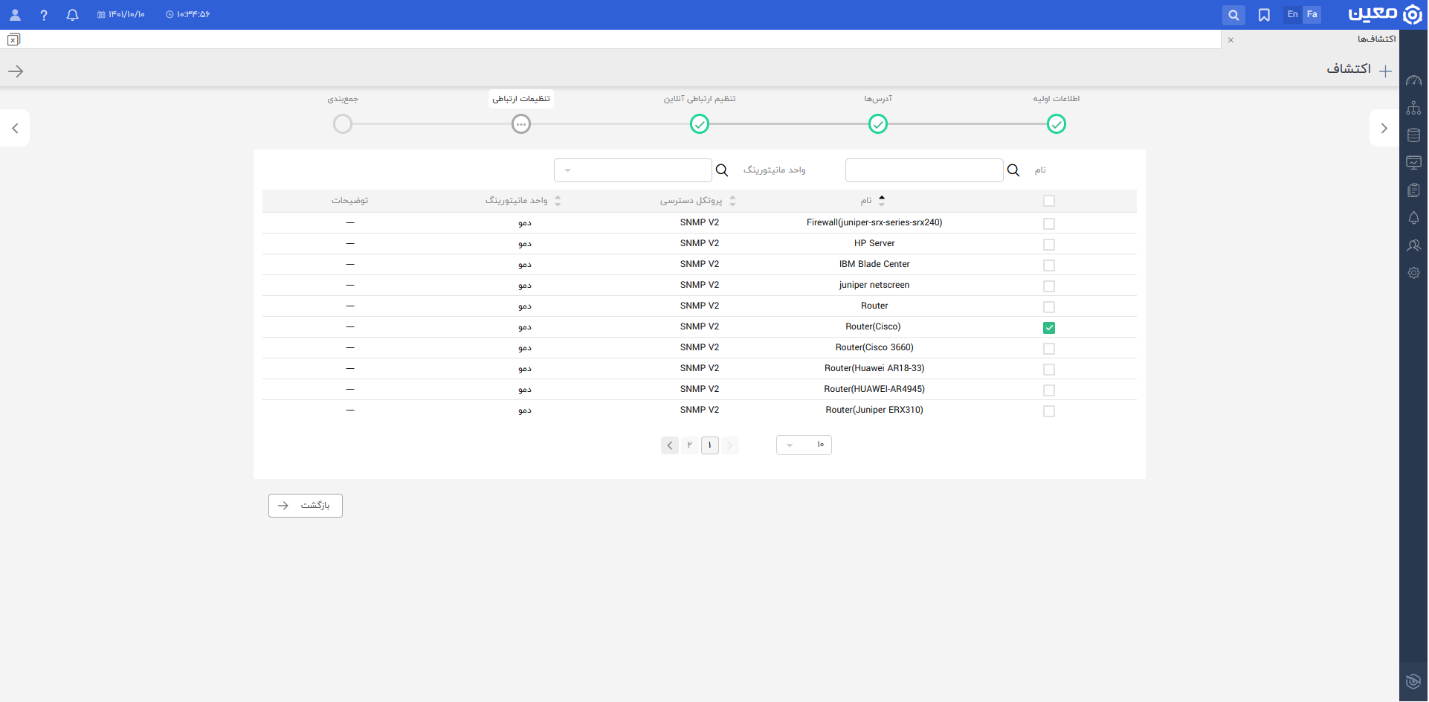This screenshot has width=1429, height=702.
Task: Check the juniper netscreen row checkbox
Action: (x=1049, y=287)
